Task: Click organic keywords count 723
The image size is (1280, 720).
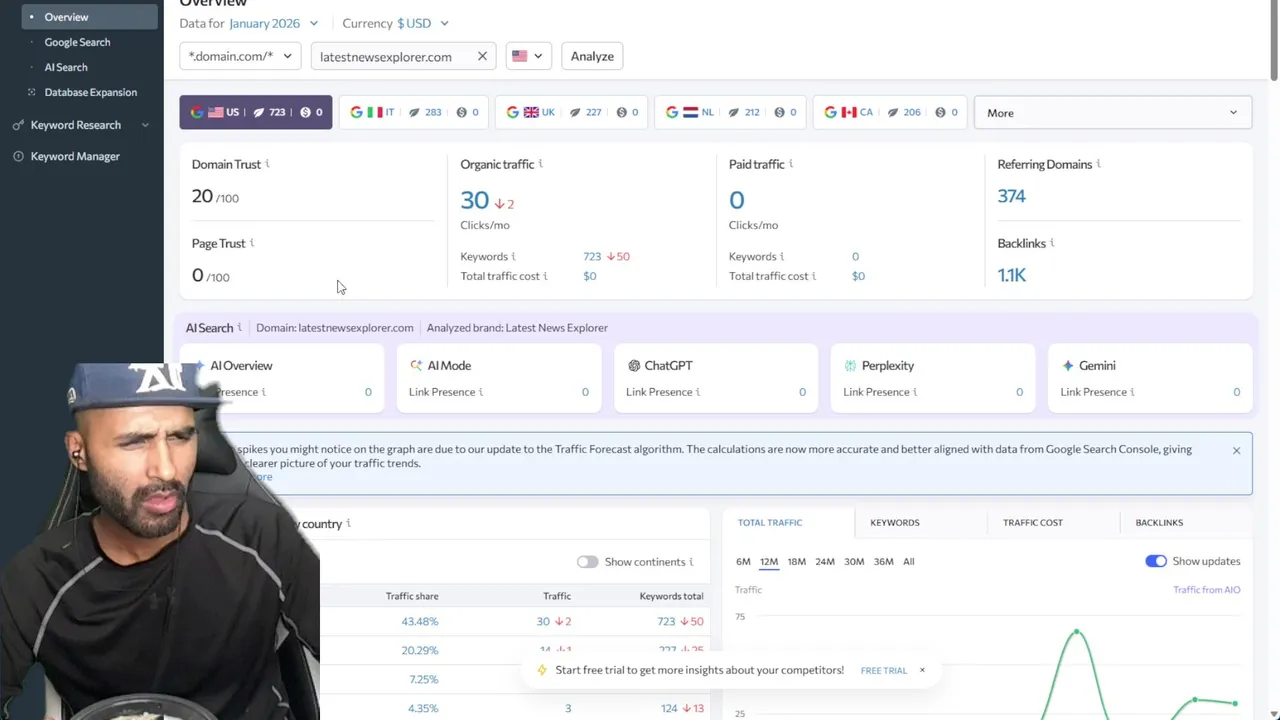Action: click(592, 256)
